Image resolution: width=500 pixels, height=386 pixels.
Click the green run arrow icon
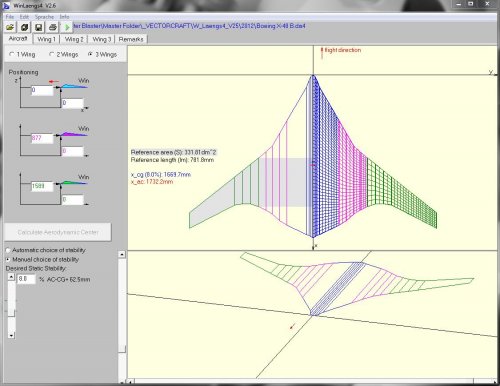tap(67, 27)
